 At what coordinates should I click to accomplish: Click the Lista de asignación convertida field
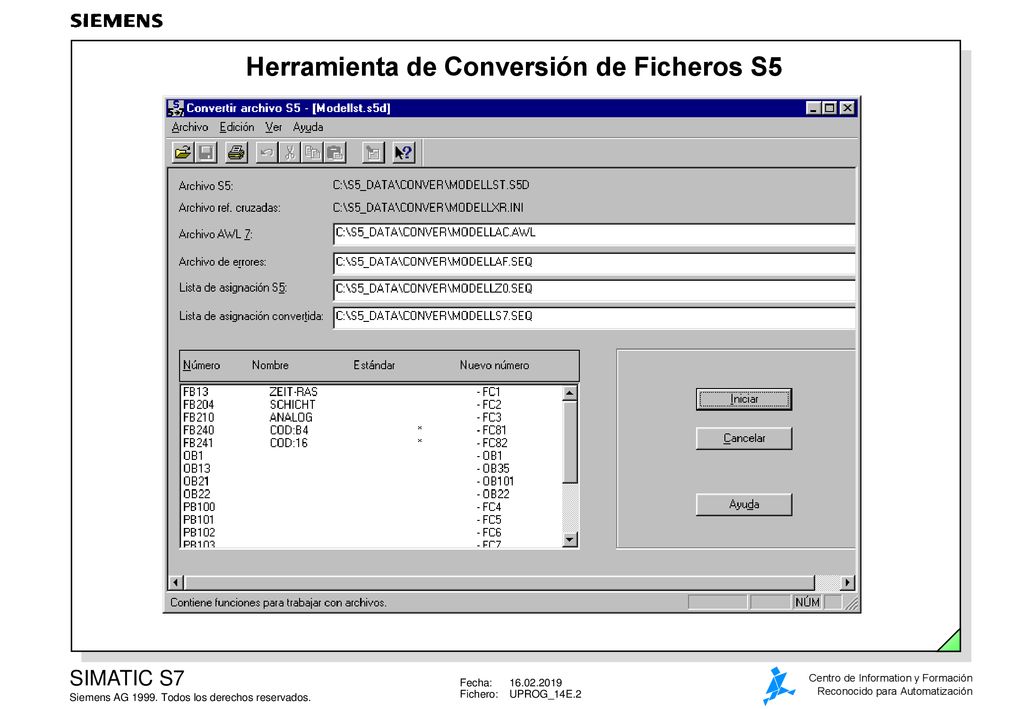(594, 317)
